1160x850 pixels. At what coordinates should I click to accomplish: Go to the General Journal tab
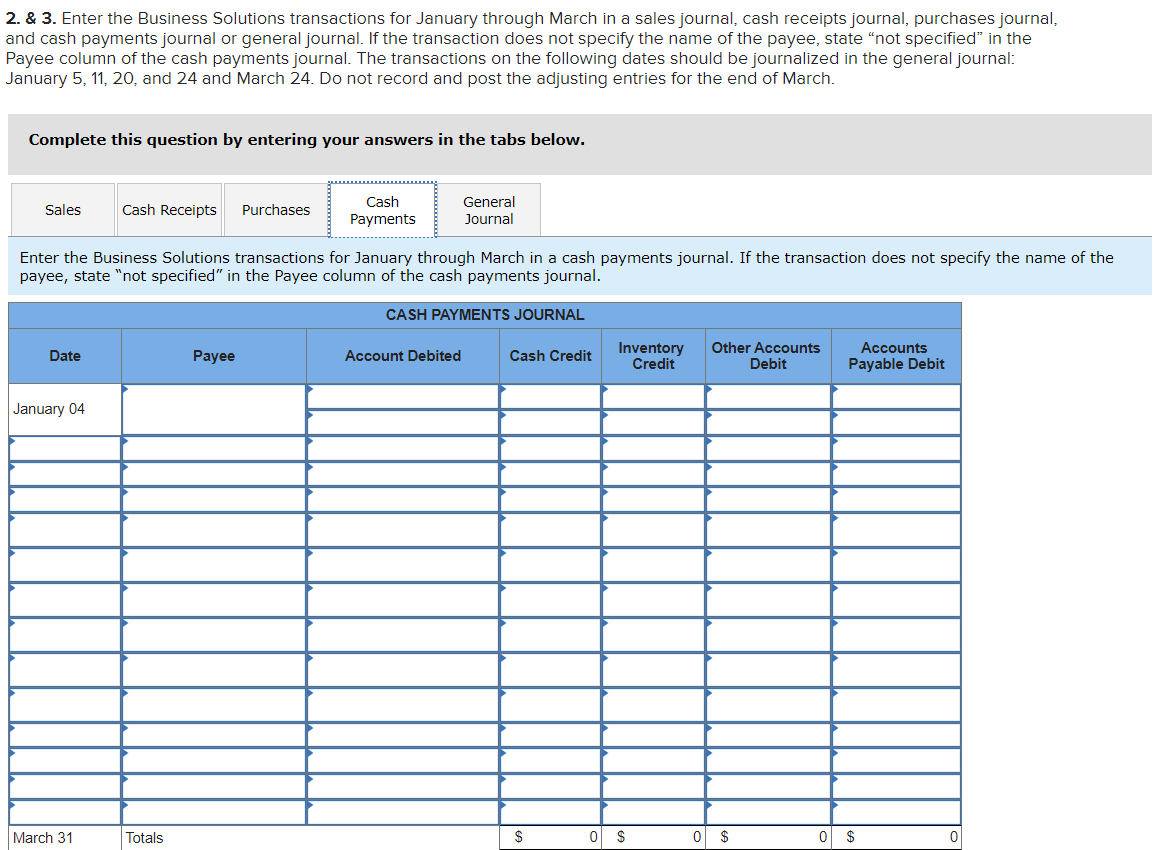pyautogui.click(x=489, y=210)
